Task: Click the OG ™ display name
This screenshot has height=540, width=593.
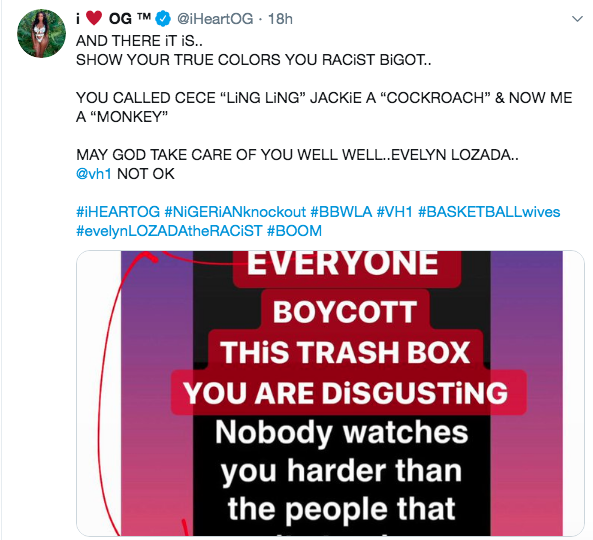Action: click(130, 18)
